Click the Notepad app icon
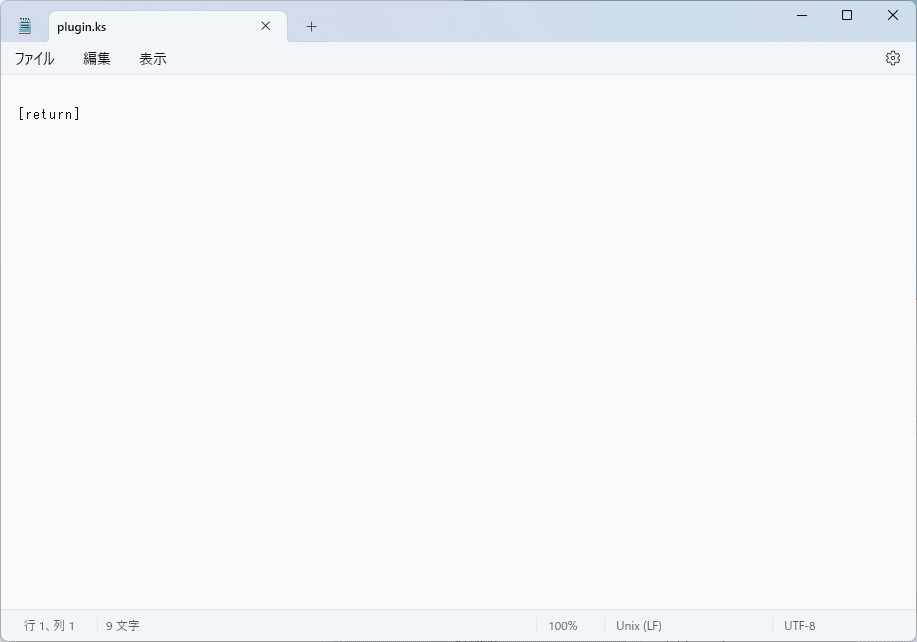 25,26
